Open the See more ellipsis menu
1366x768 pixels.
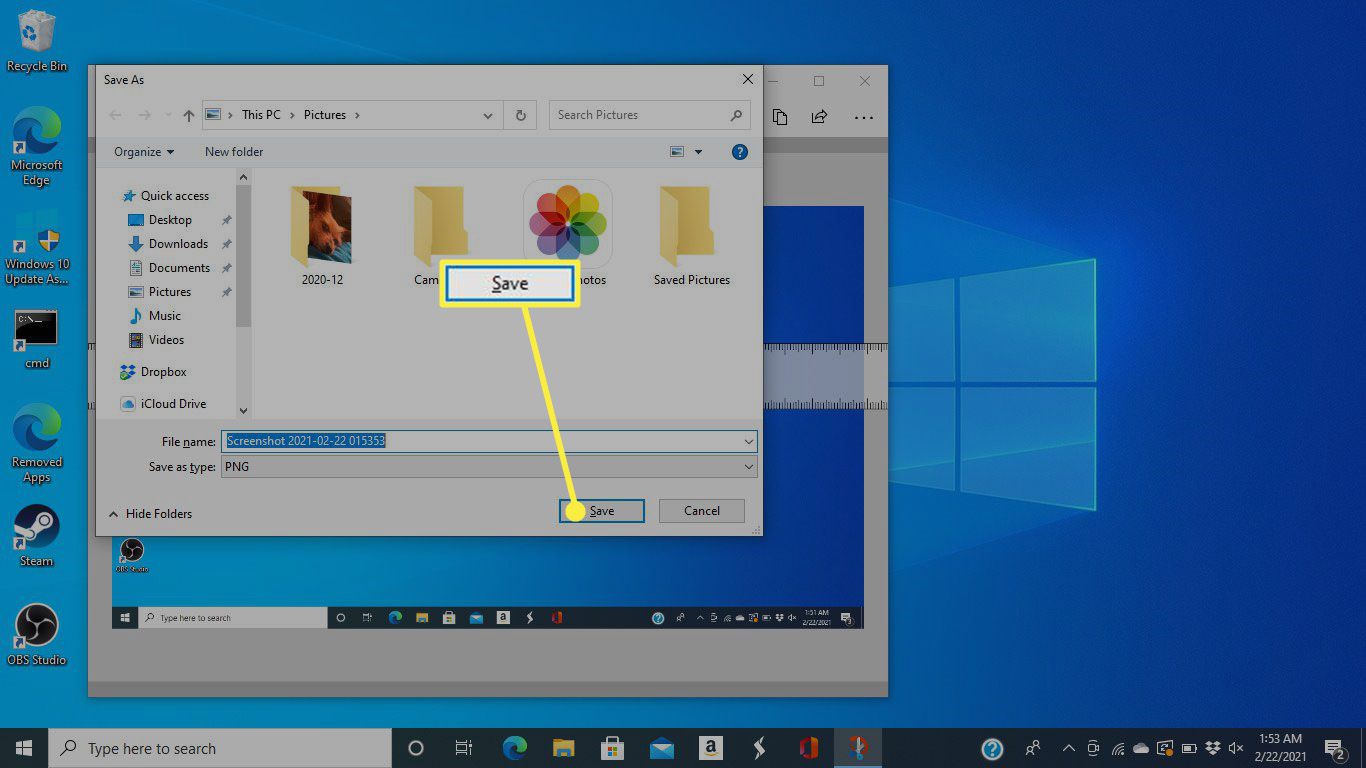[x=864, y=117]
